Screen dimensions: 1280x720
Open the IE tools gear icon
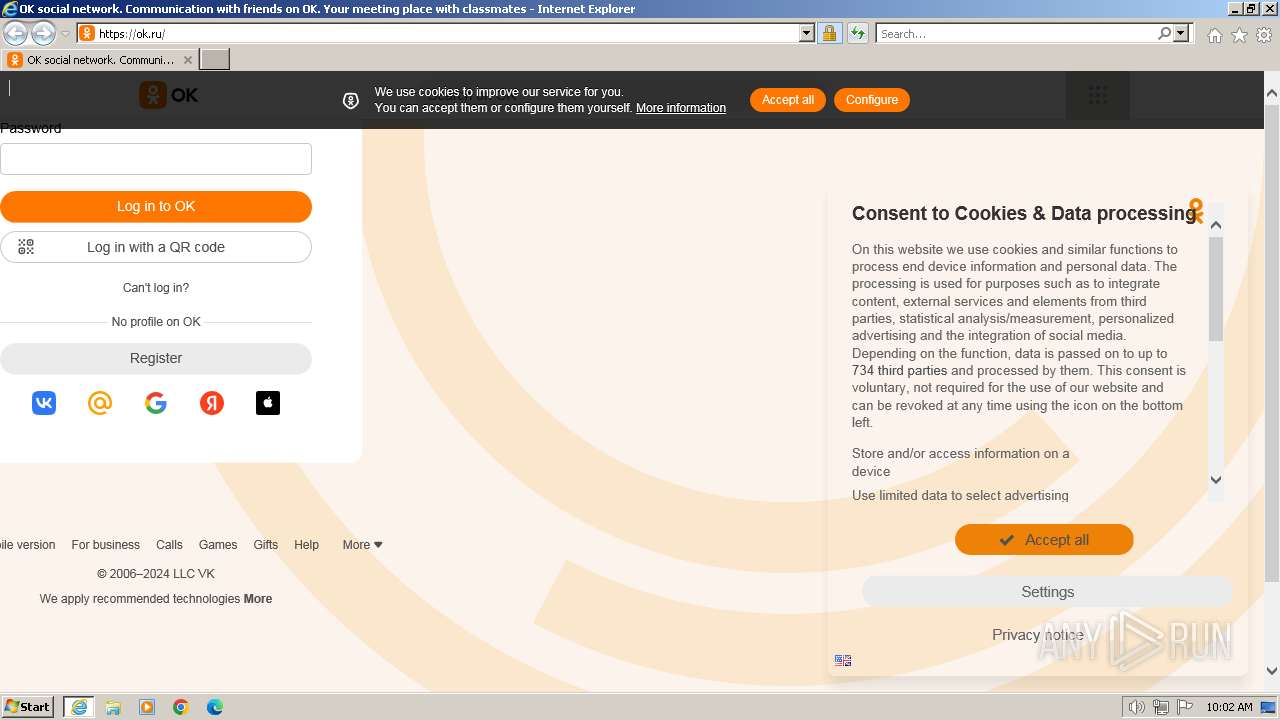pyautogui.click(x=1264, y=35)
